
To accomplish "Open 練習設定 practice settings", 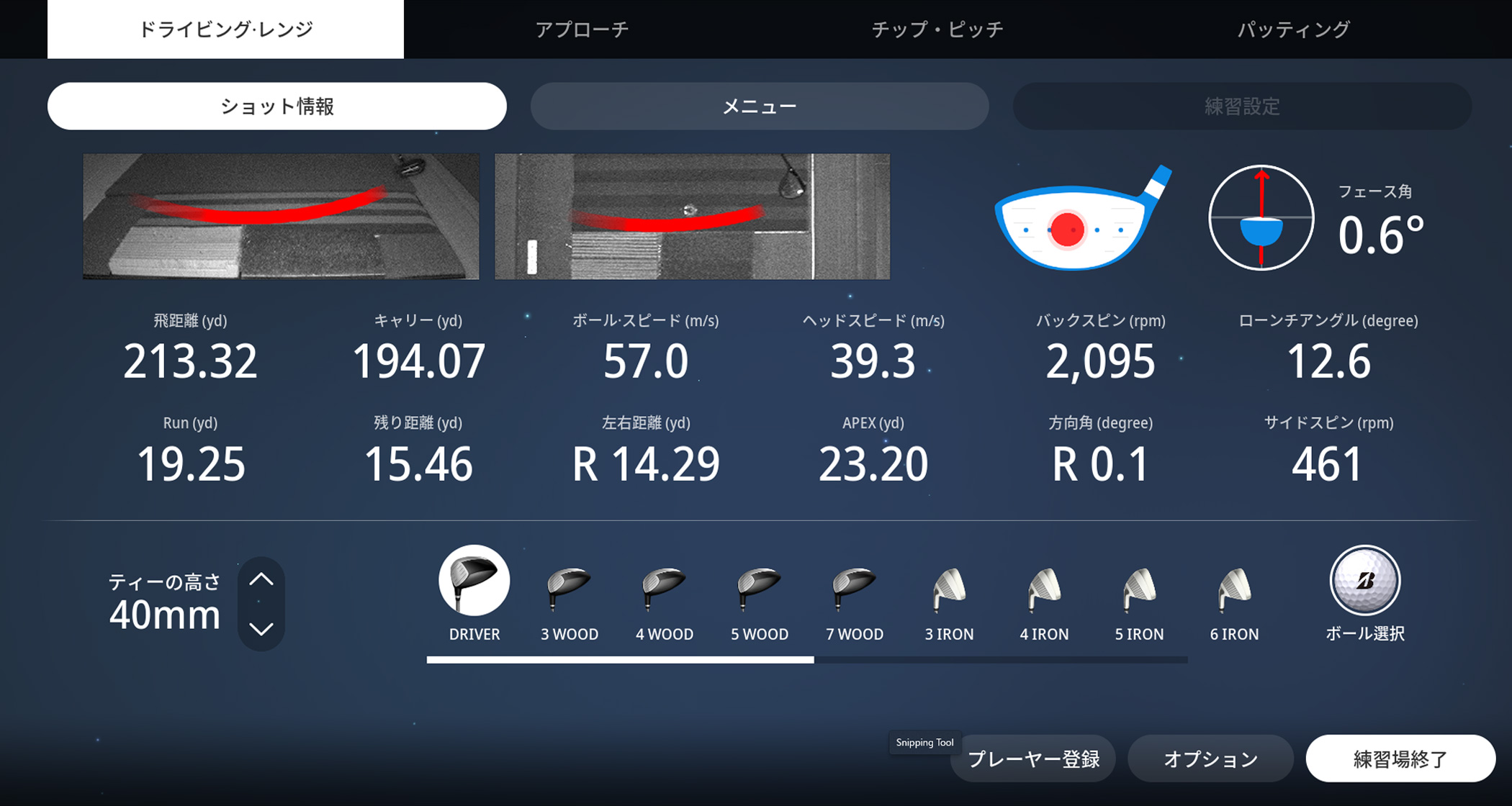I will click(1242, 107).
